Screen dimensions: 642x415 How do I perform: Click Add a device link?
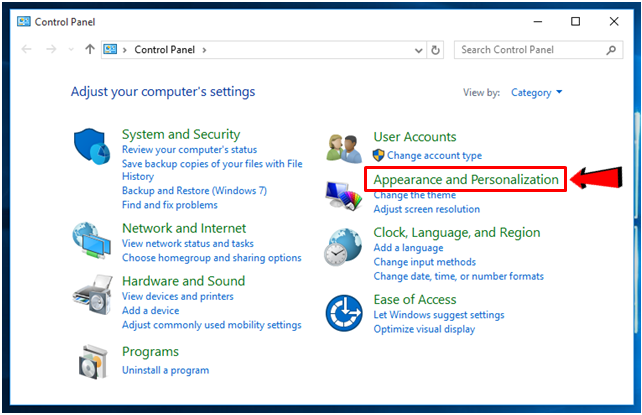point(151,311)
